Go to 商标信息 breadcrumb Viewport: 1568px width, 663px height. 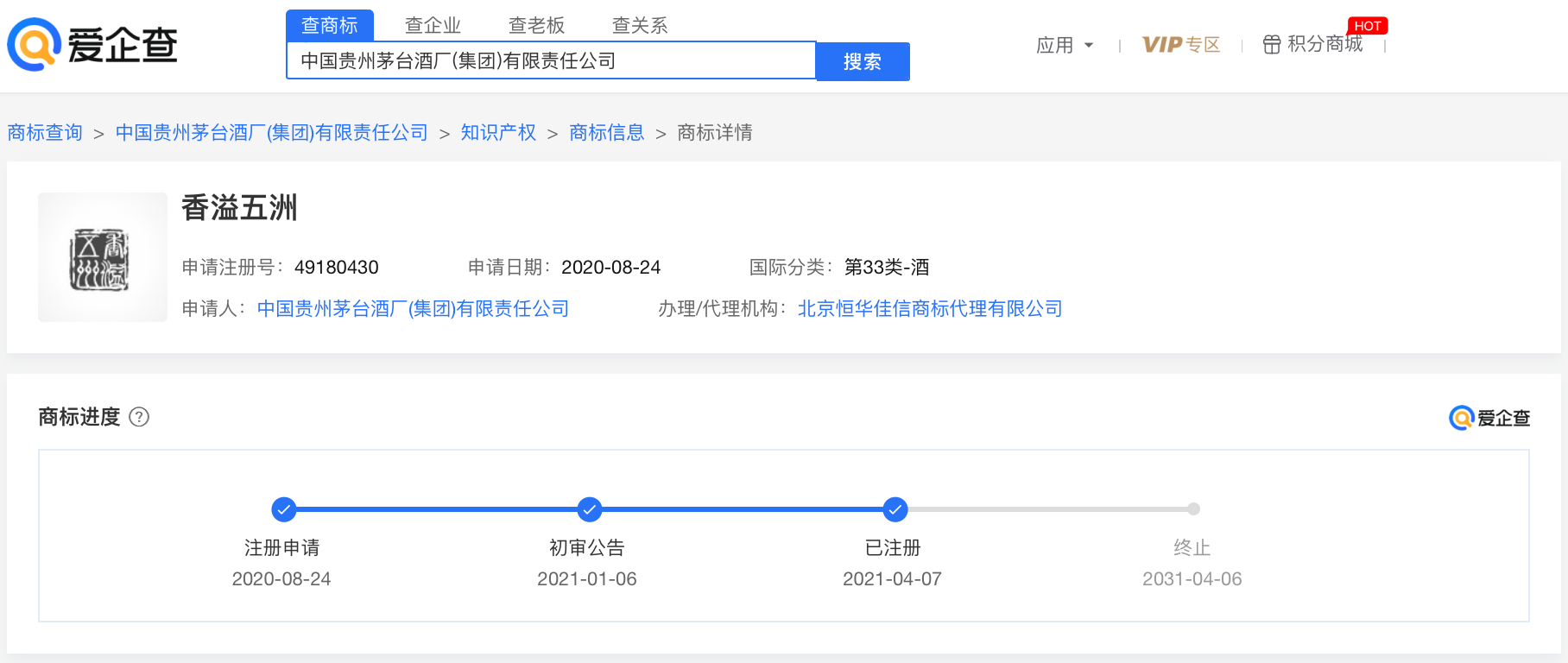point(607,132)
